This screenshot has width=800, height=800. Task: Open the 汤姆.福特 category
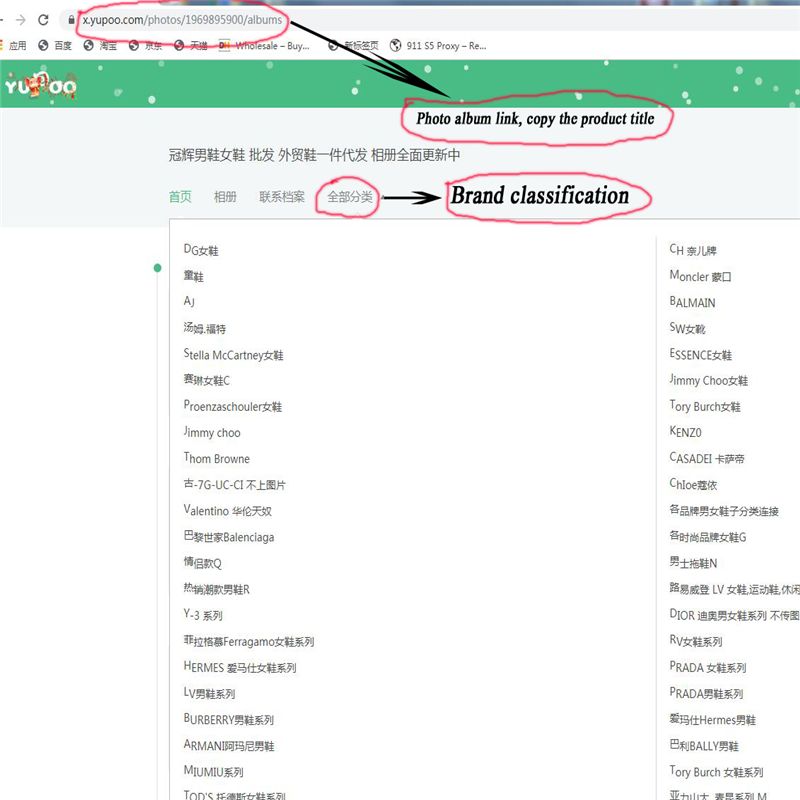pyautogui.click(x=205, y=328)
